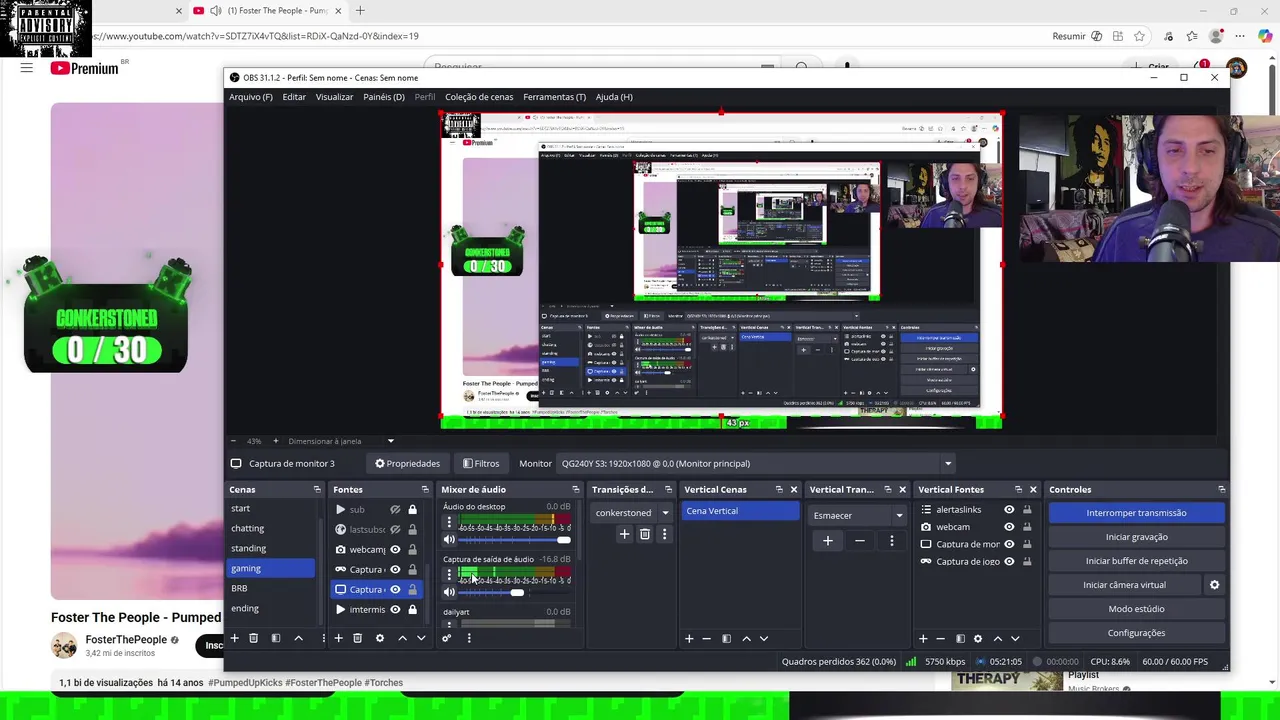Show the hidden lastsubscriber source
1280x720 pixels.
point(395,529)
